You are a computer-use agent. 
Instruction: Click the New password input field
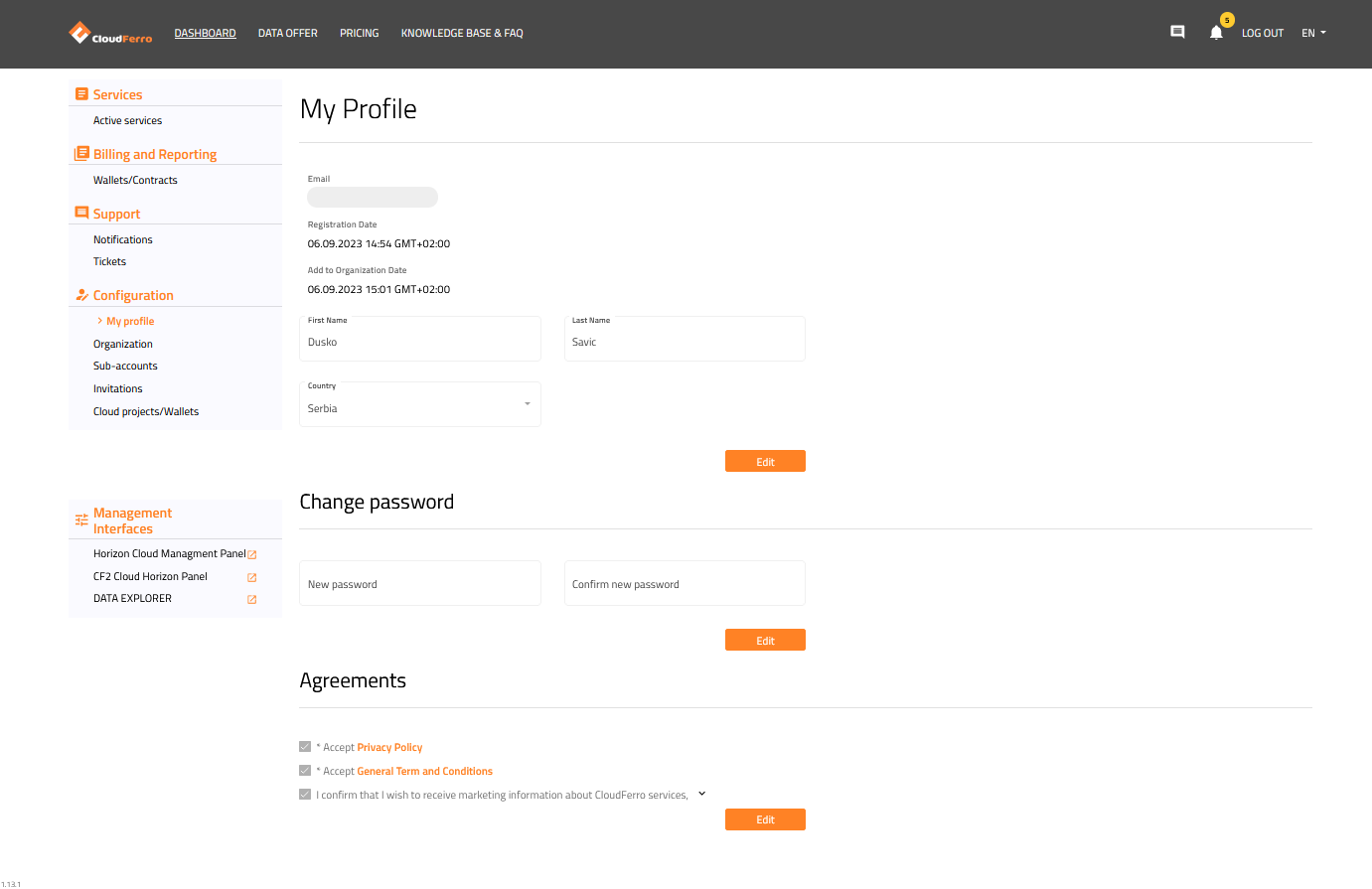419,583
